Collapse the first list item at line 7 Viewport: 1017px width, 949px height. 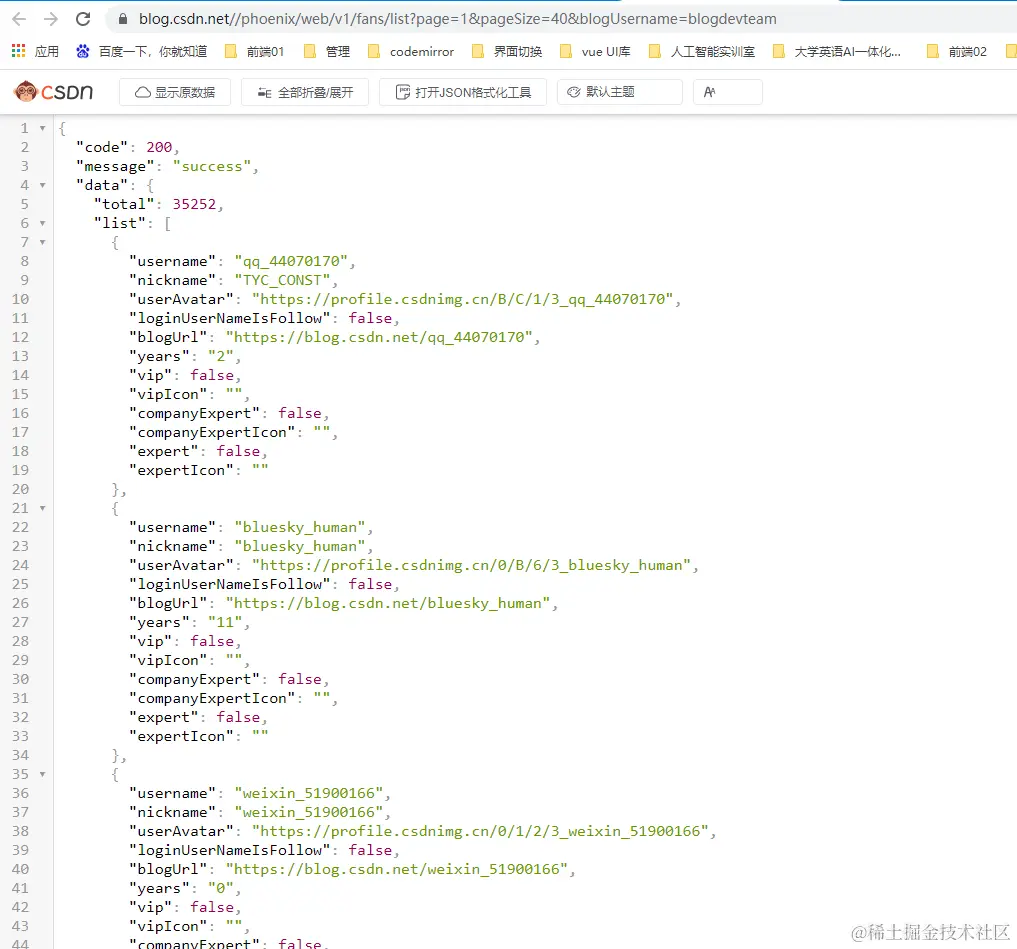click(42, 243)
